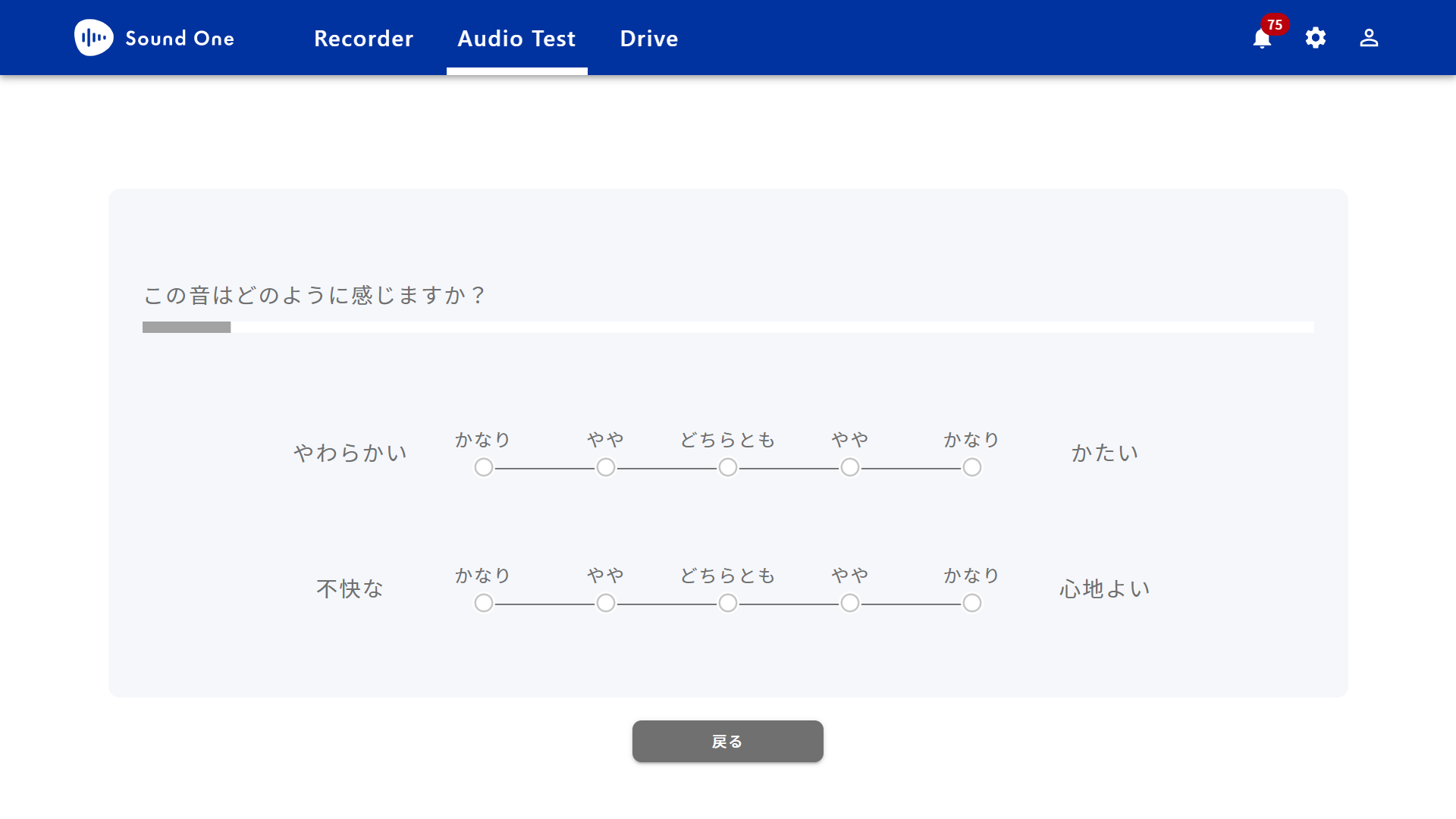Click the やわらかい label

coord(350,453)
